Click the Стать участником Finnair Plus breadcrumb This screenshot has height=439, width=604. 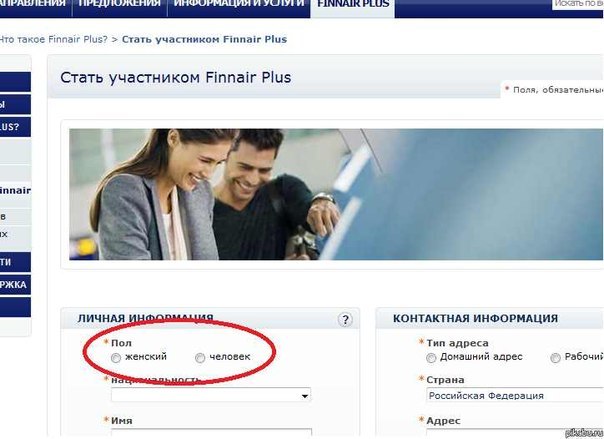(x=204, y=39)
